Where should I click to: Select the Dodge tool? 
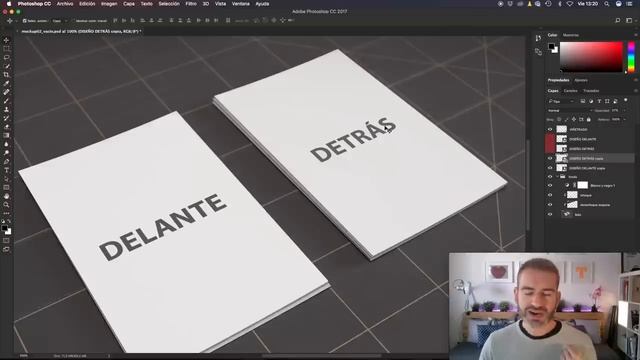pyautogui.click(x=6, y=153)
